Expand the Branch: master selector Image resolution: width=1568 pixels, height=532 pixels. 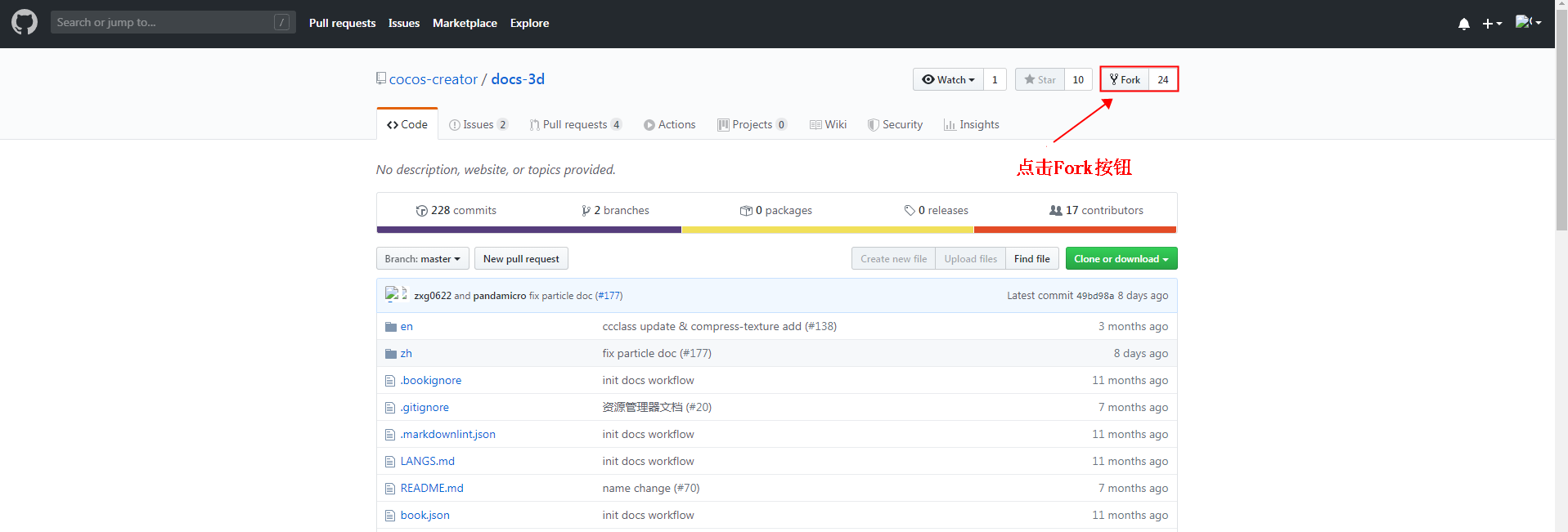coord(423,259)
